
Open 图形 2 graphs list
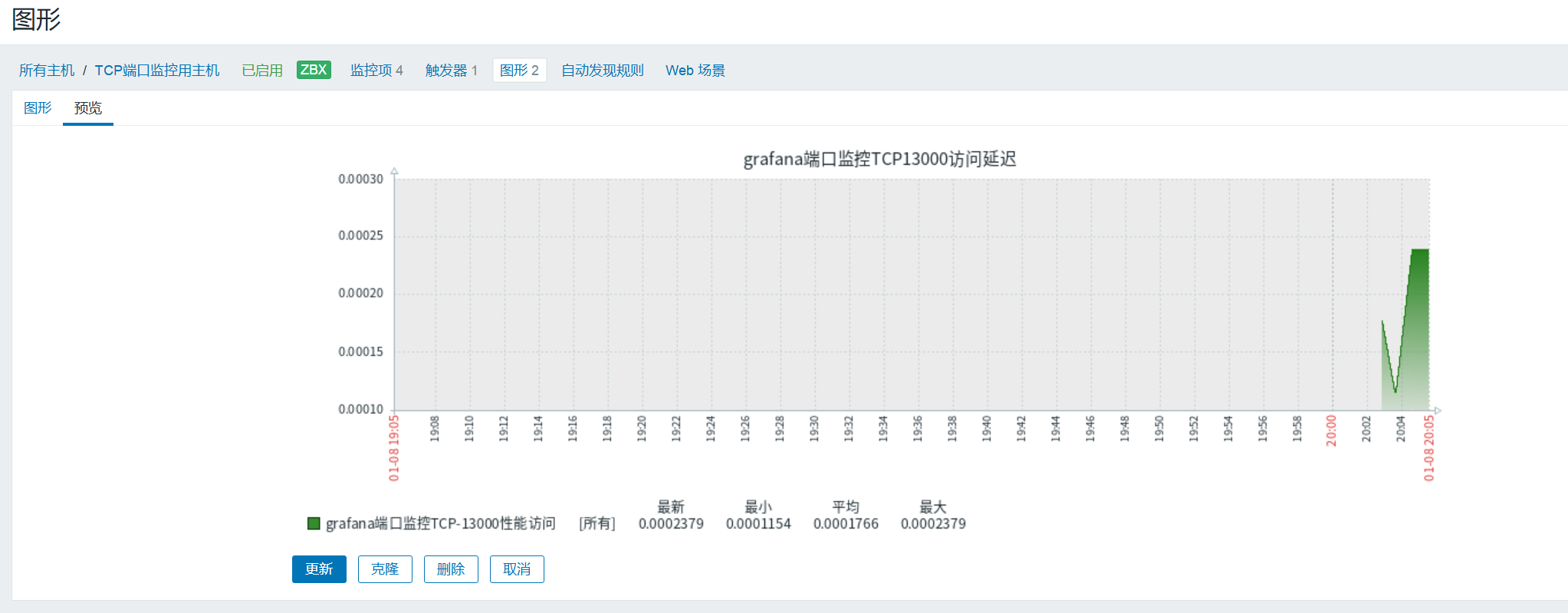click(519, 71)
